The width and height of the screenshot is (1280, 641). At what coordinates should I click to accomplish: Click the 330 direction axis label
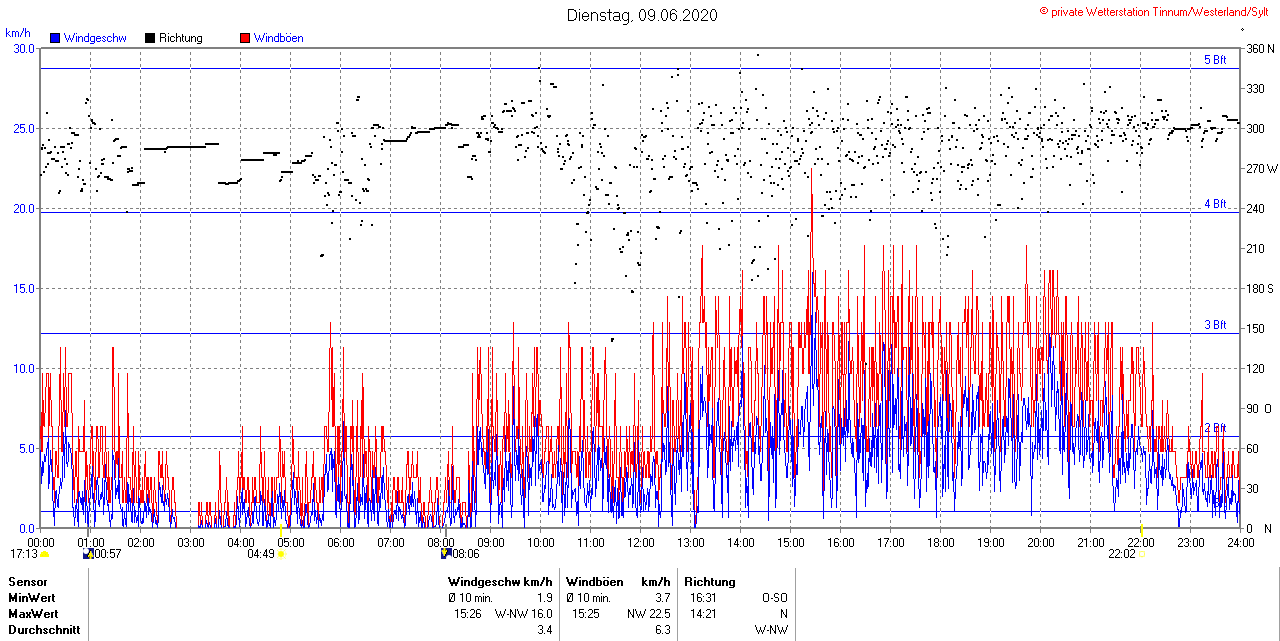click(1255, 88)
